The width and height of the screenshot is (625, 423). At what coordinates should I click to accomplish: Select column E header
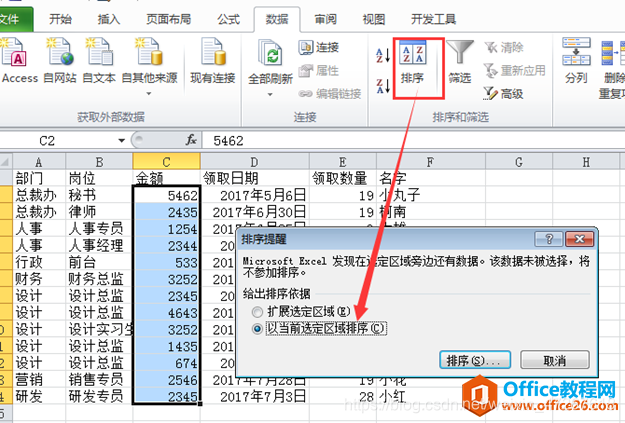(343, 162)
